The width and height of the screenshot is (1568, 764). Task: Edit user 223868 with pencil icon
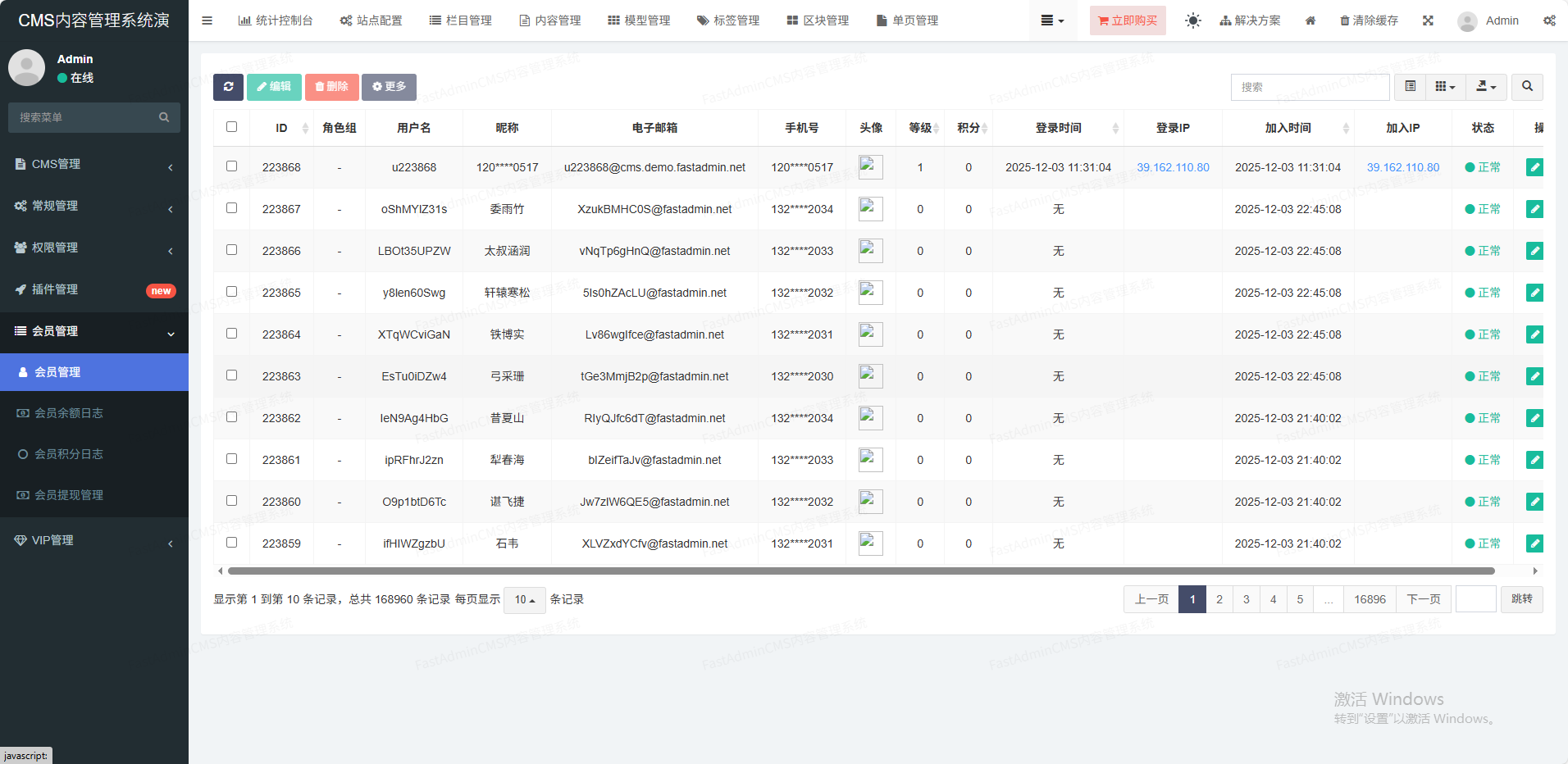1534,167
